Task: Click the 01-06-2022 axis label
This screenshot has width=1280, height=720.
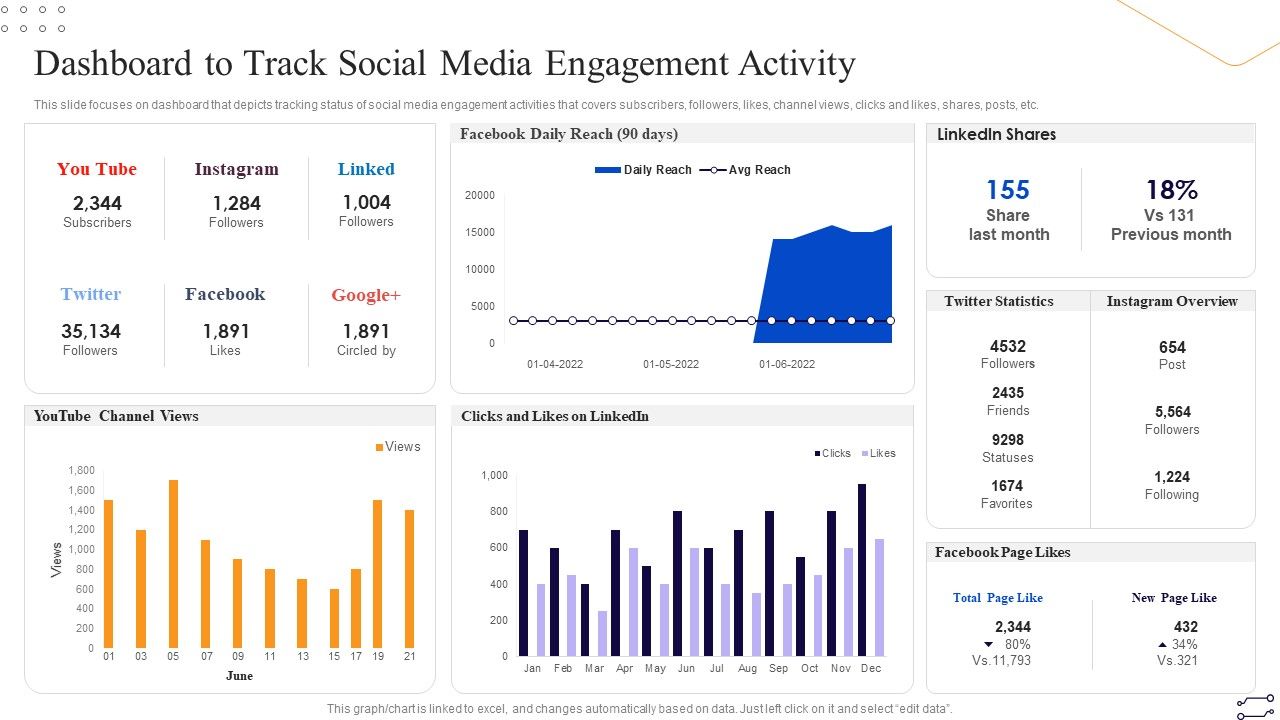Action: click(787, 364)
